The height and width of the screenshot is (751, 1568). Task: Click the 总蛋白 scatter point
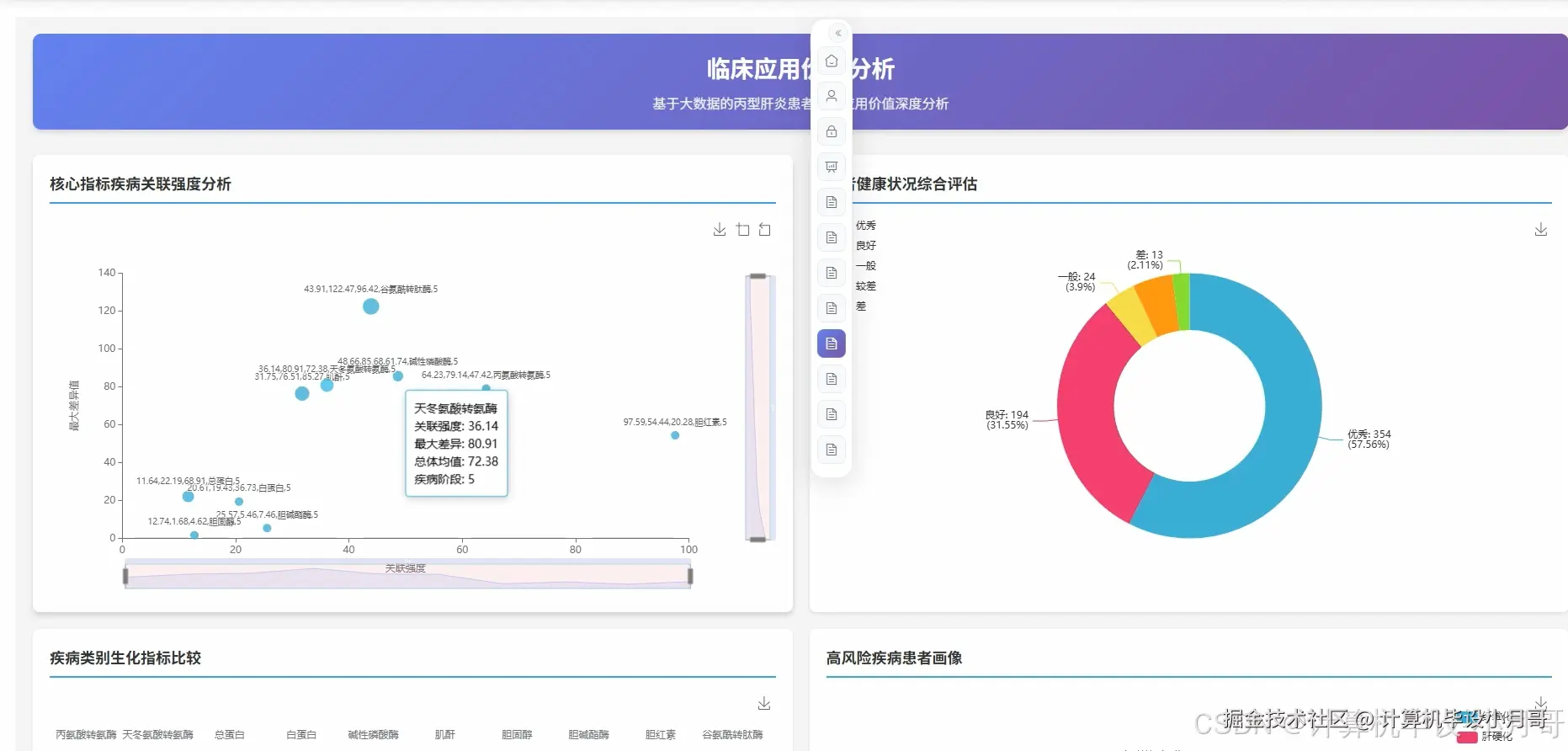click(189, 497)
